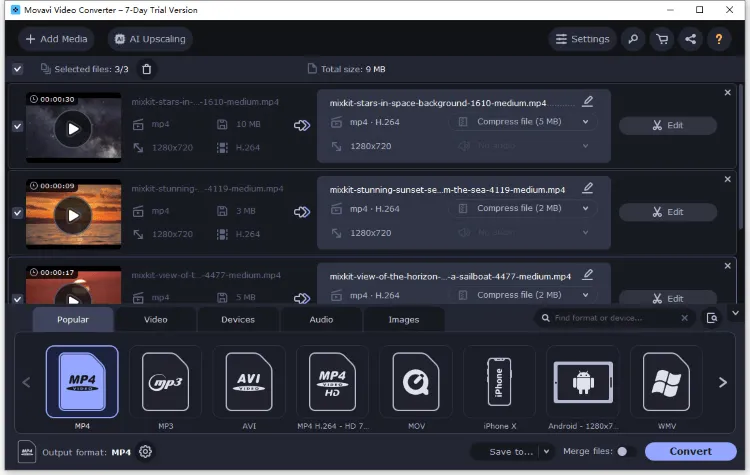The height and width of the screenshot is (475, 750).
Task: Select the MP3 format preset icon
Action: click(x=165, y=382)
